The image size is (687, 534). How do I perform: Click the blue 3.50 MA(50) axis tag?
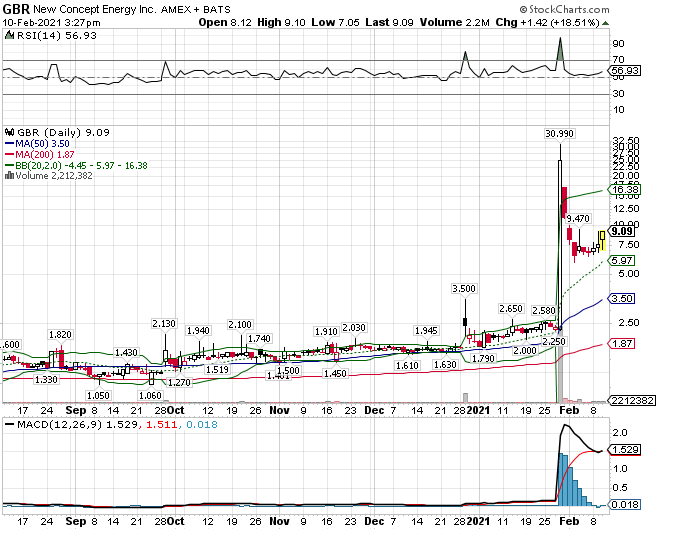coord(622,298)
